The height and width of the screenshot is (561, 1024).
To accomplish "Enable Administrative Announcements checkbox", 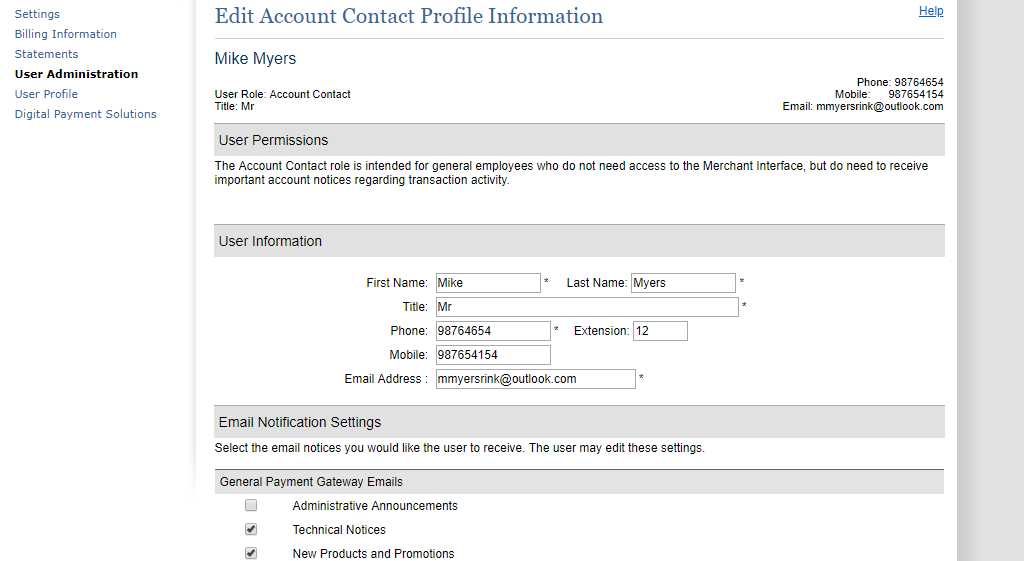I will [x=251, y=506].
